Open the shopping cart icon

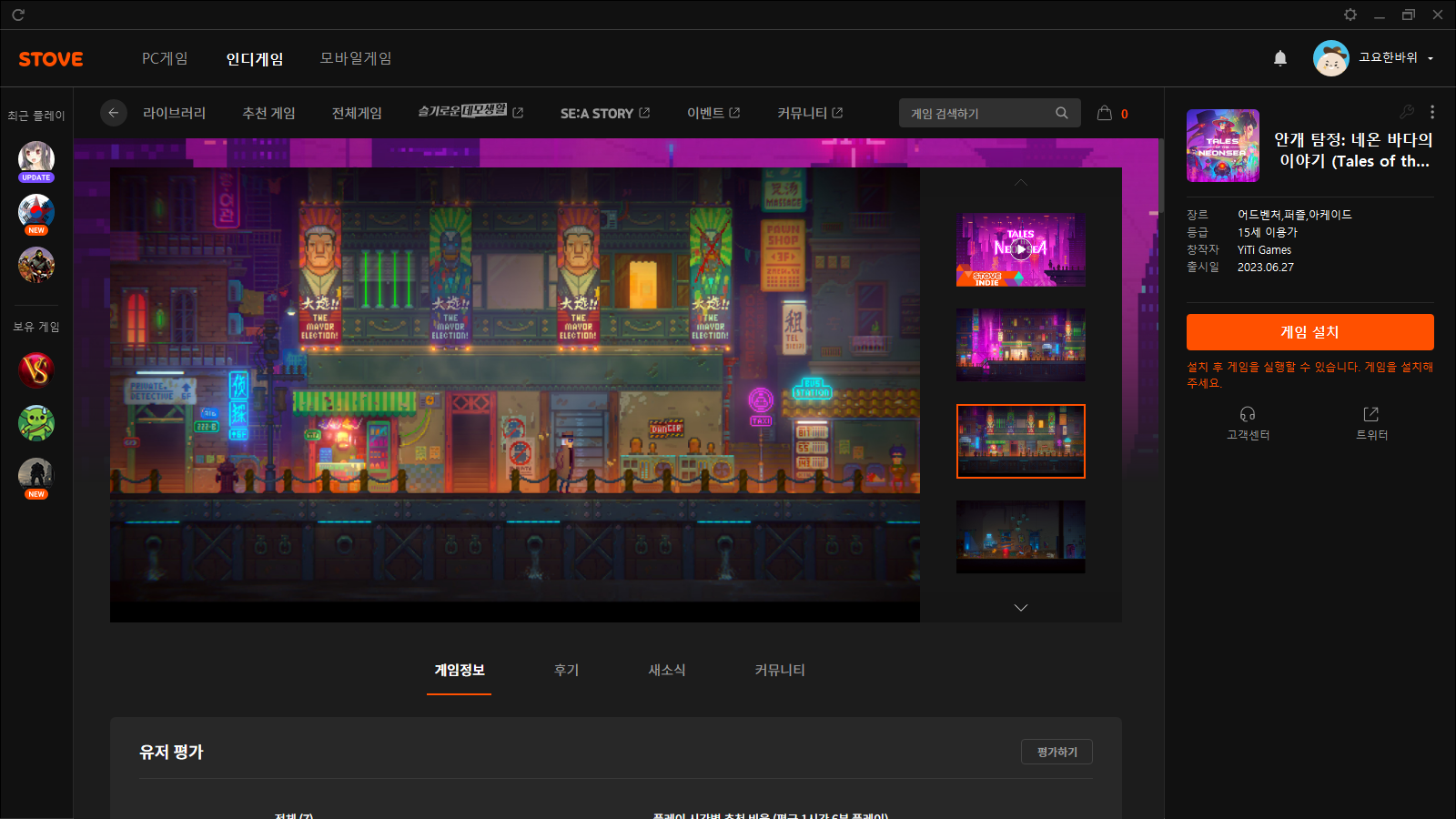[x=1105, y=113]
